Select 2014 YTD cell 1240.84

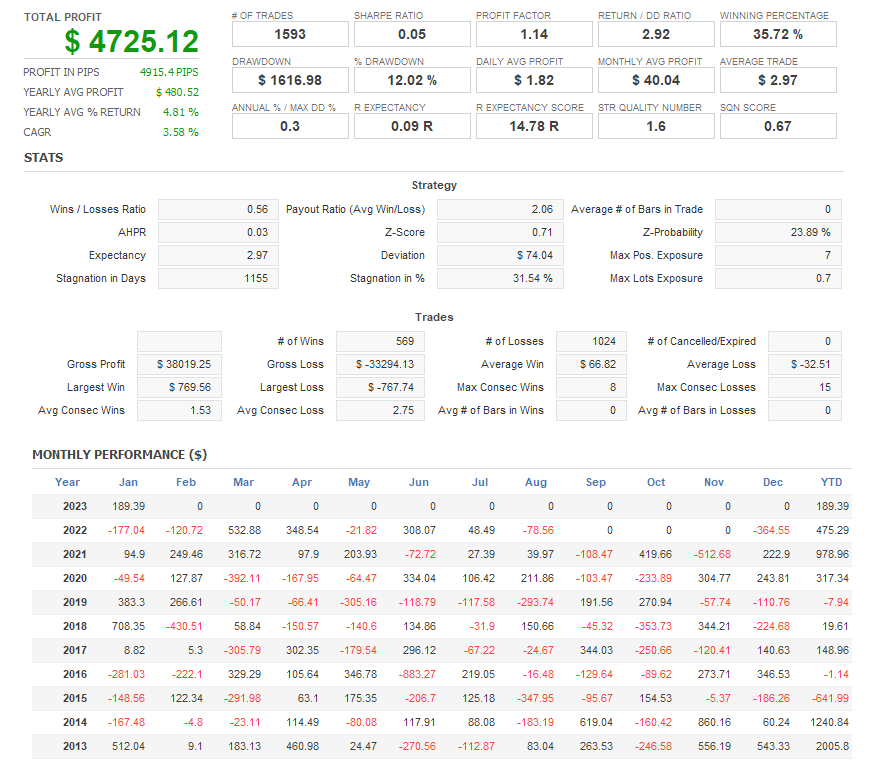(829, 722)
